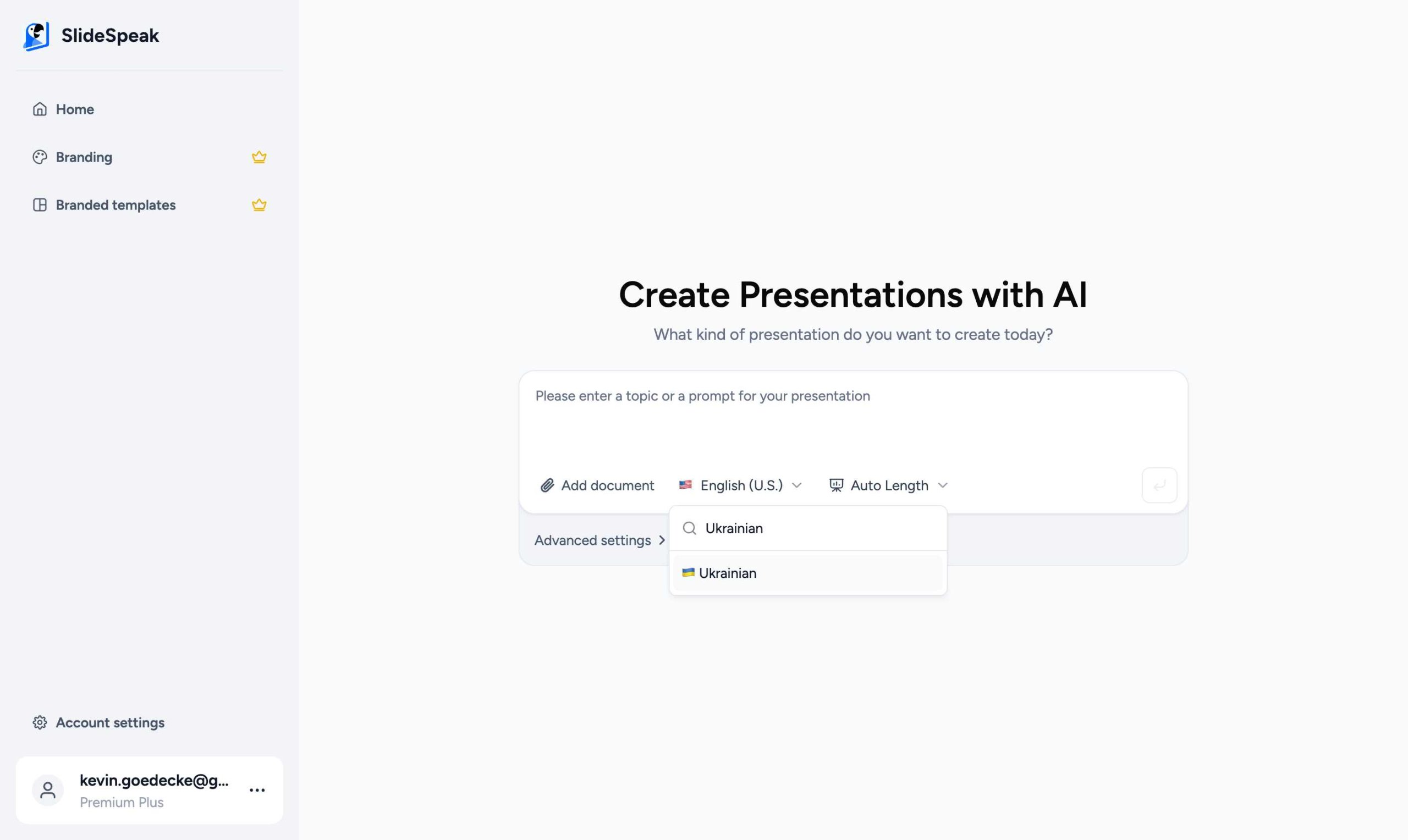Open Account settings
Screen dimensions: 1408x840
coord(109,722)
